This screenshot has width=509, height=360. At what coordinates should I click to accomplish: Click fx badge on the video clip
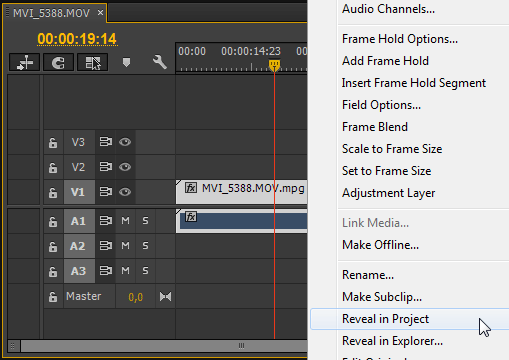pyautogui.click(x=191, y=188)
